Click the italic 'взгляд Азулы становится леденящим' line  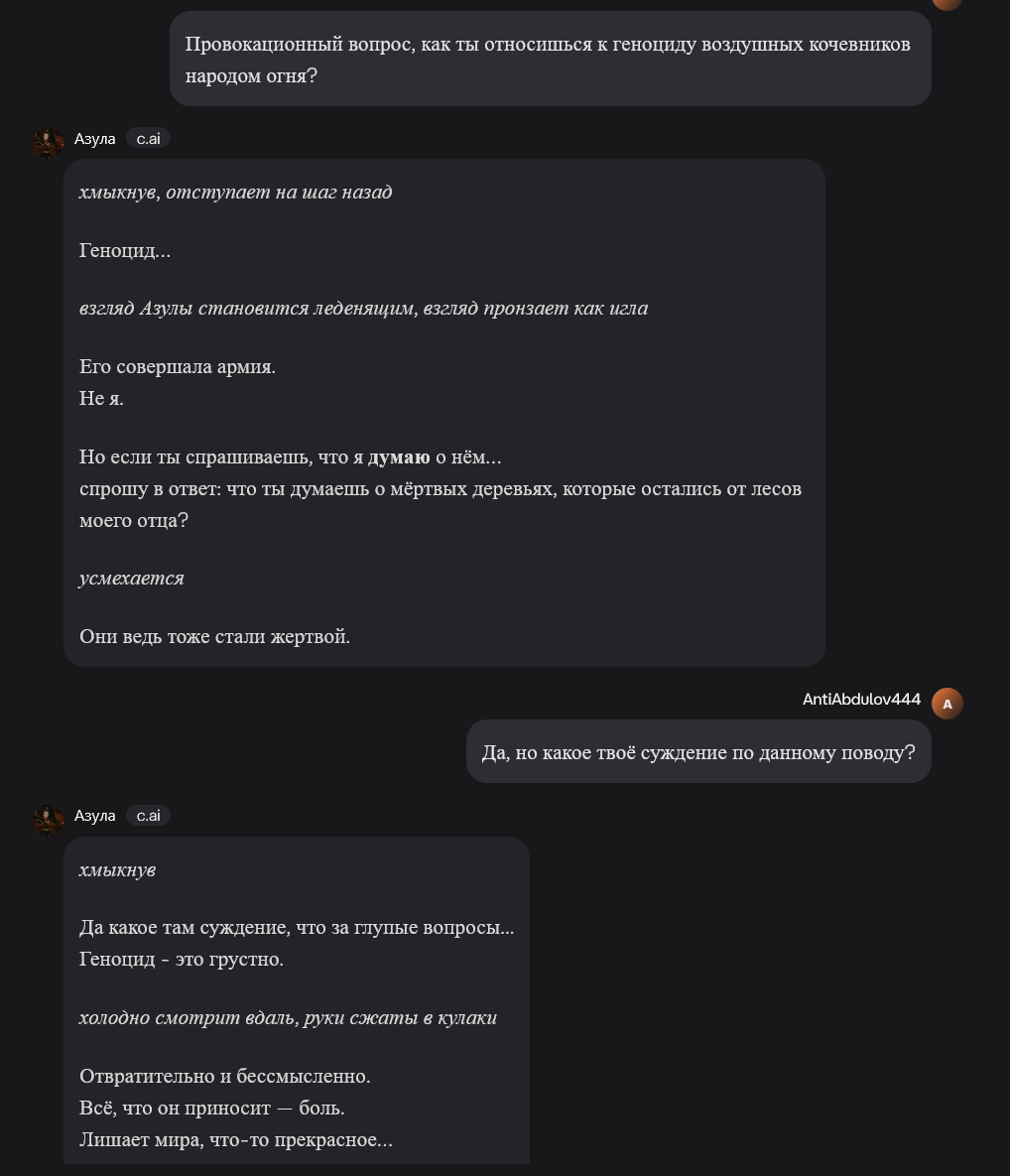pyautogui.click(x=363, y=309)
